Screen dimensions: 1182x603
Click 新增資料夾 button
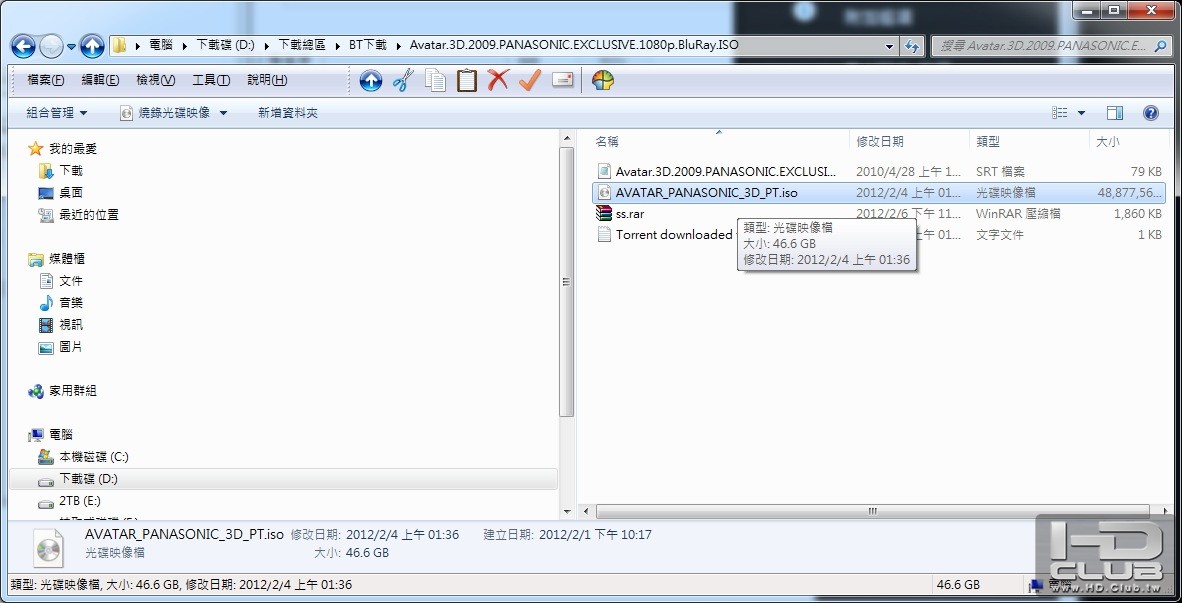288,113
